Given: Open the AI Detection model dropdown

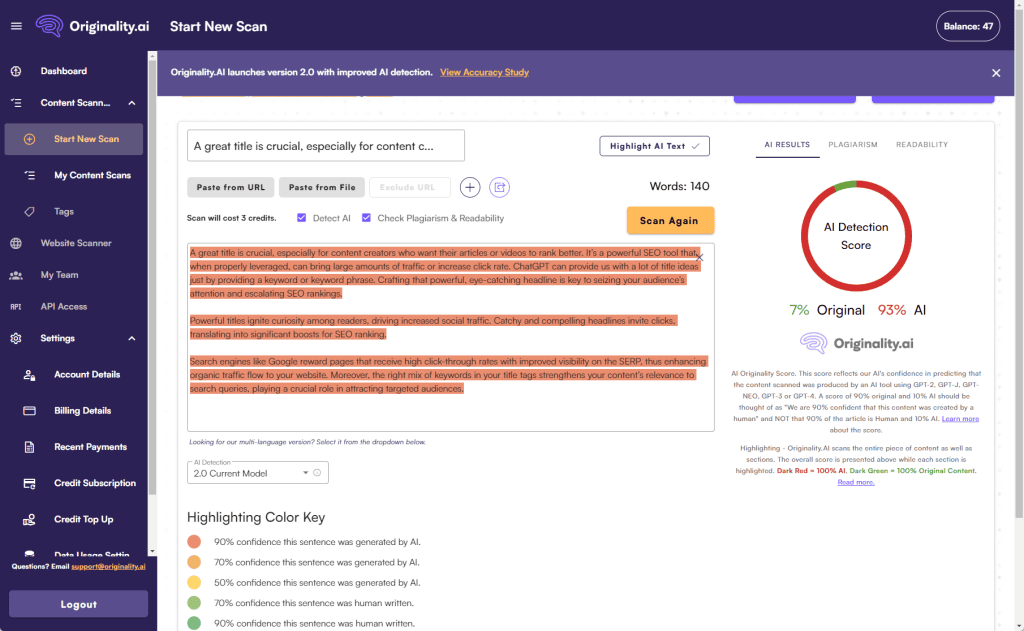Looking at the screenshot, I should [x=257, y=473].
